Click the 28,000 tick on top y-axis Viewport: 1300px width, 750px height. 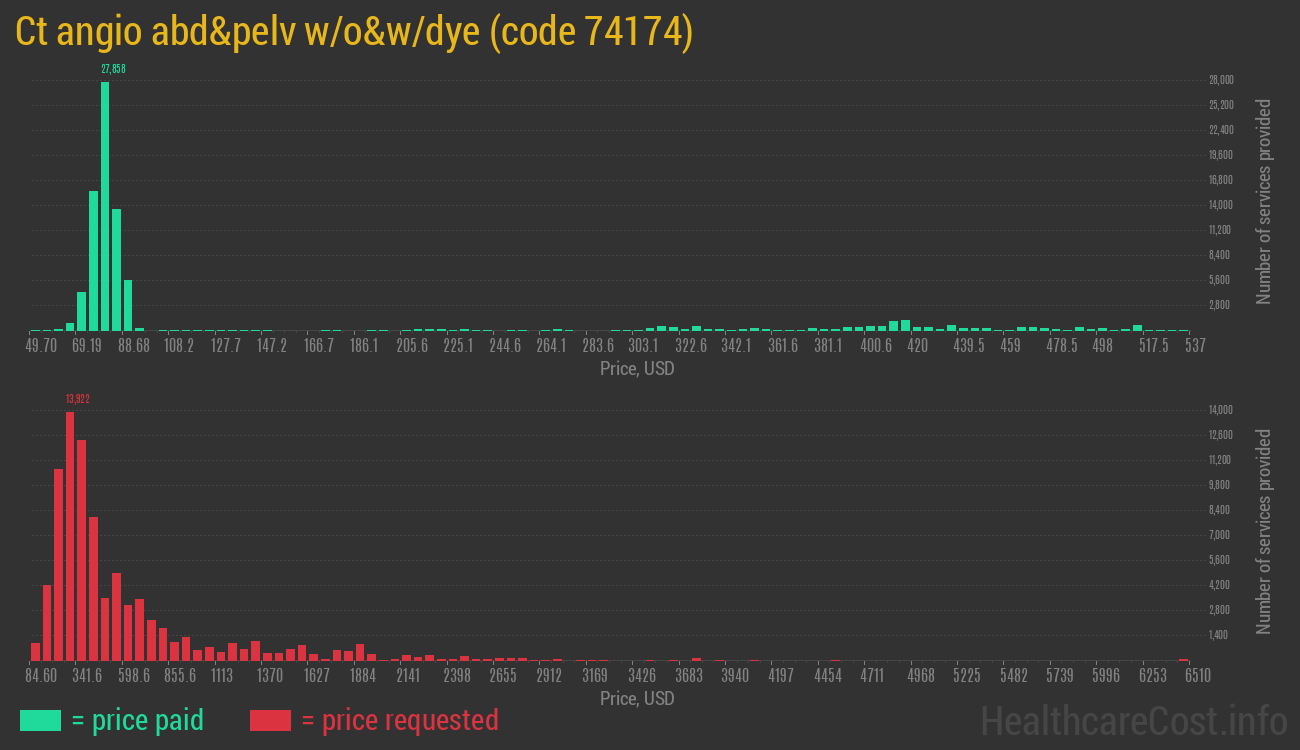coord(1221,80)
